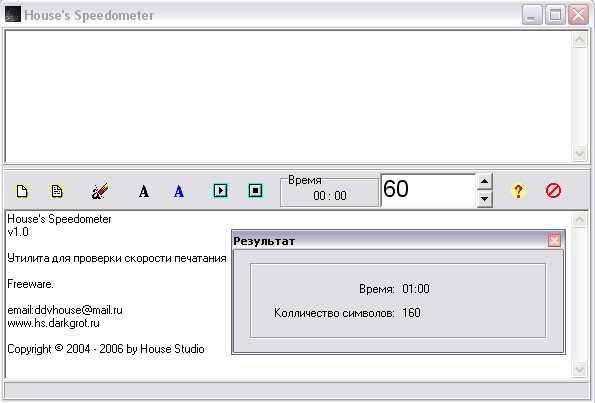Select the blue letter A font icon
This screenshot has height=403, width=595.
[x=179, y=191]
